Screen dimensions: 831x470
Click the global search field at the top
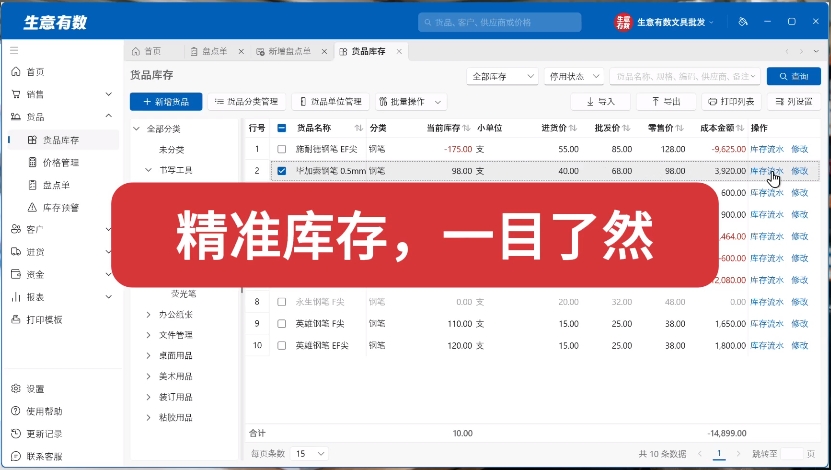500,22
